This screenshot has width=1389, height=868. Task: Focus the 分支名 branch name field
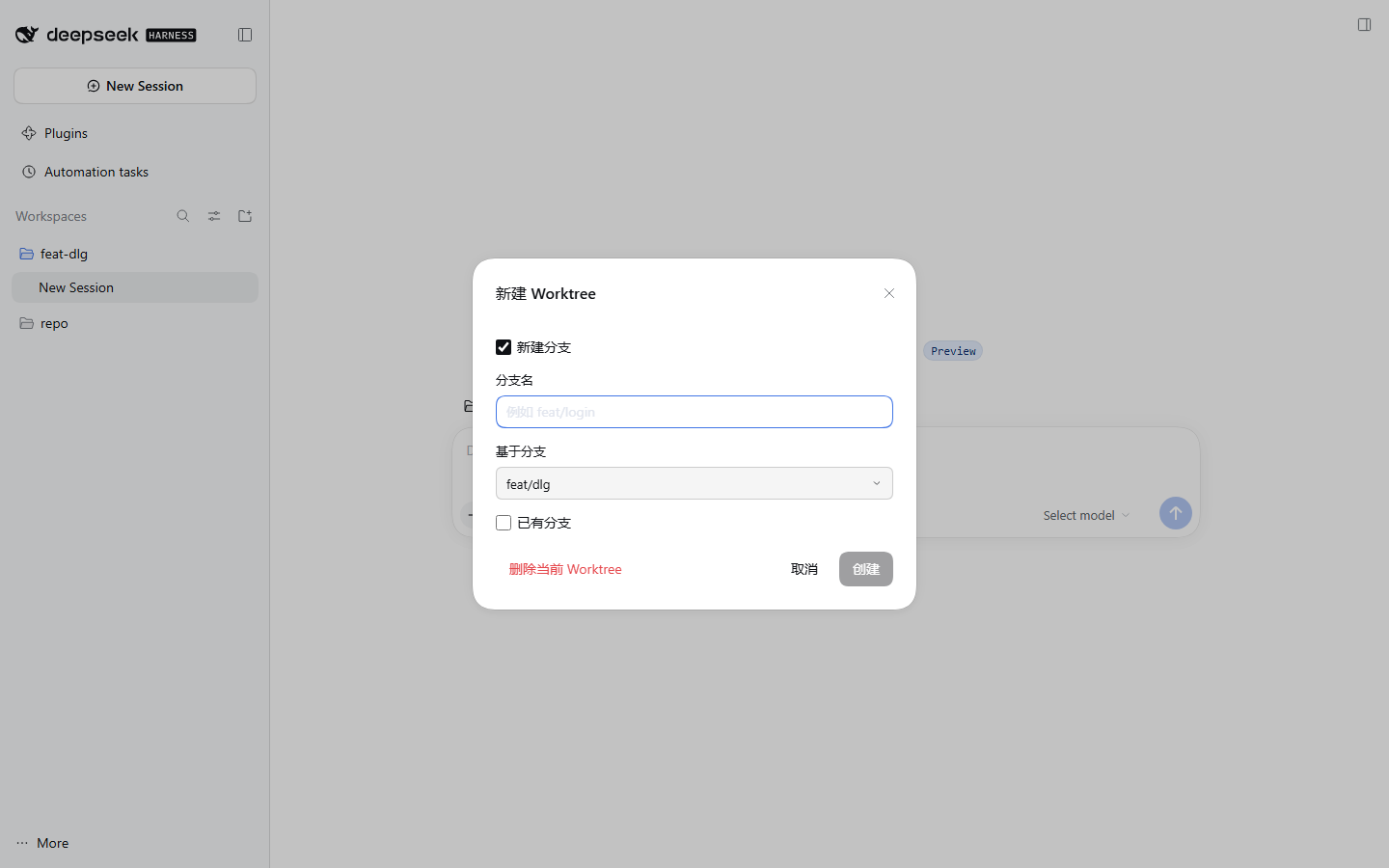tap(694, 412)
